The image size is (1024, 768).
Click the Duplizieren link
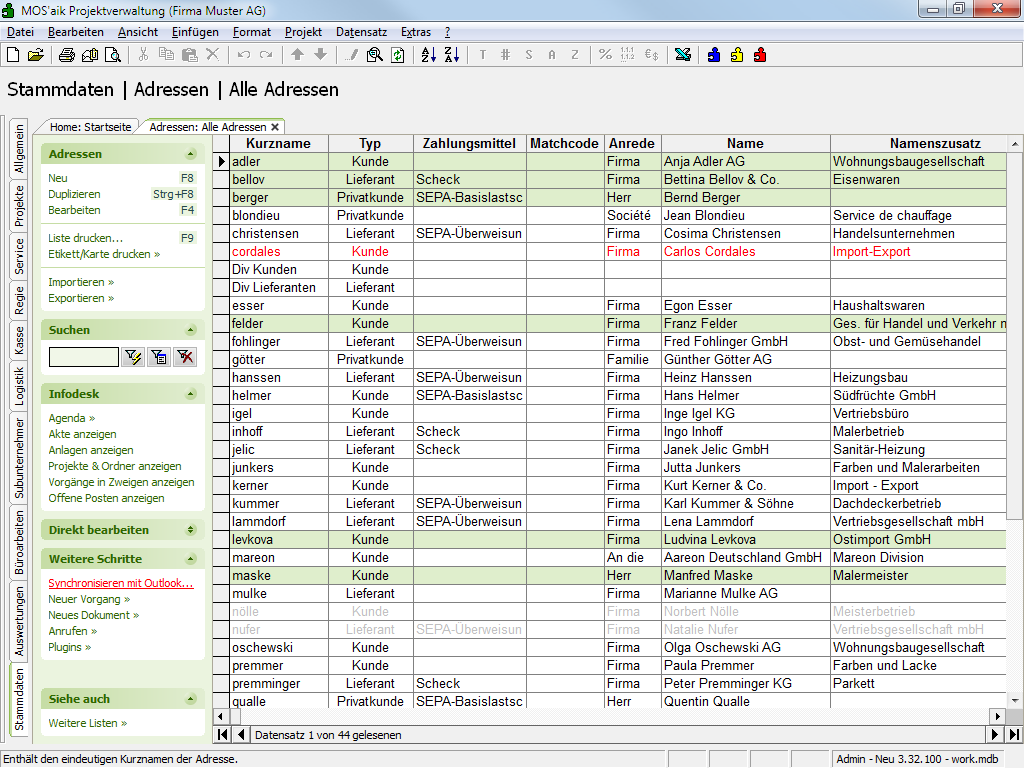74,194
